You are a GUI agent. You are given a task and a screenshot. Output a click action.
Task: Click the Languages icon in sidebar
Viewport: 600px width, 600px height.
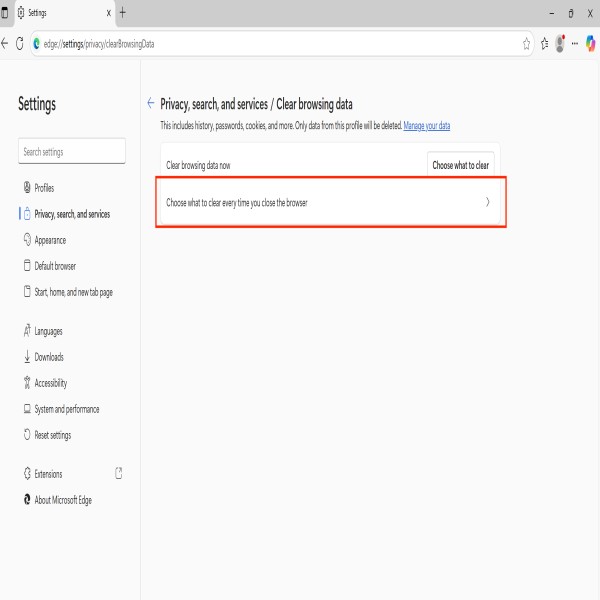pyautogui.click(x=26, y=331)
